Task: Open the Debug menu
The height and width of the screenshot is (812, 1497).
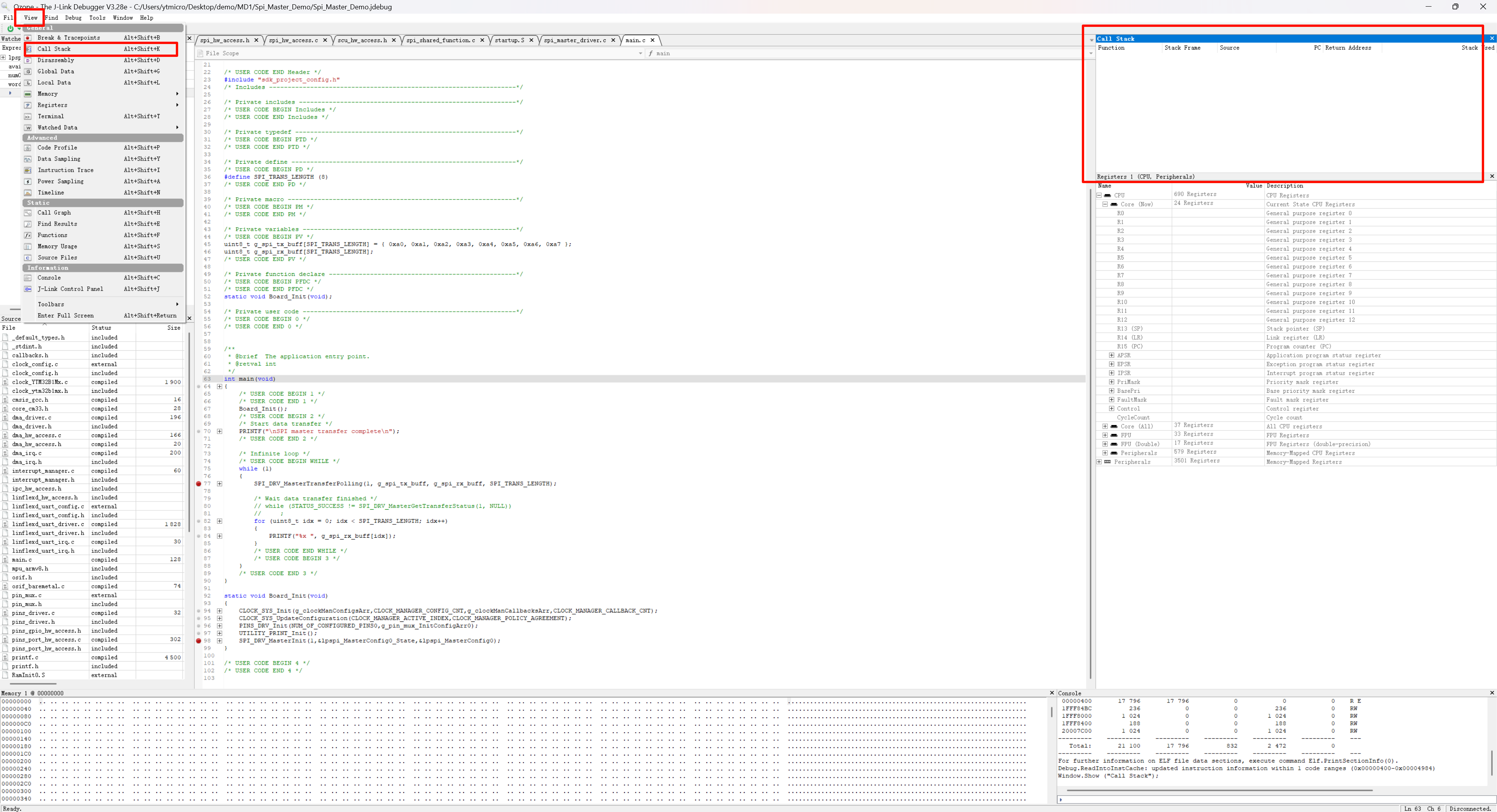Action: click(73, 18)
